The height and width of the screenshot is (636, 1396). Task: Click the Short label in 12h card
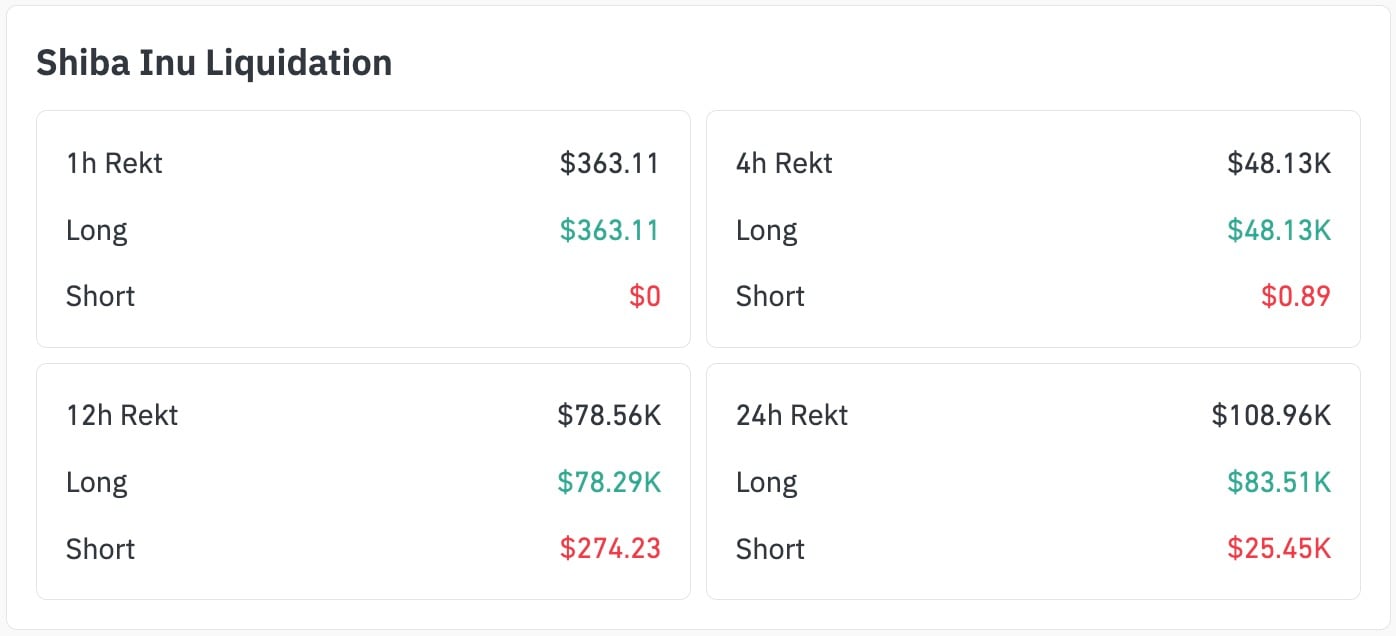point(100,549)
